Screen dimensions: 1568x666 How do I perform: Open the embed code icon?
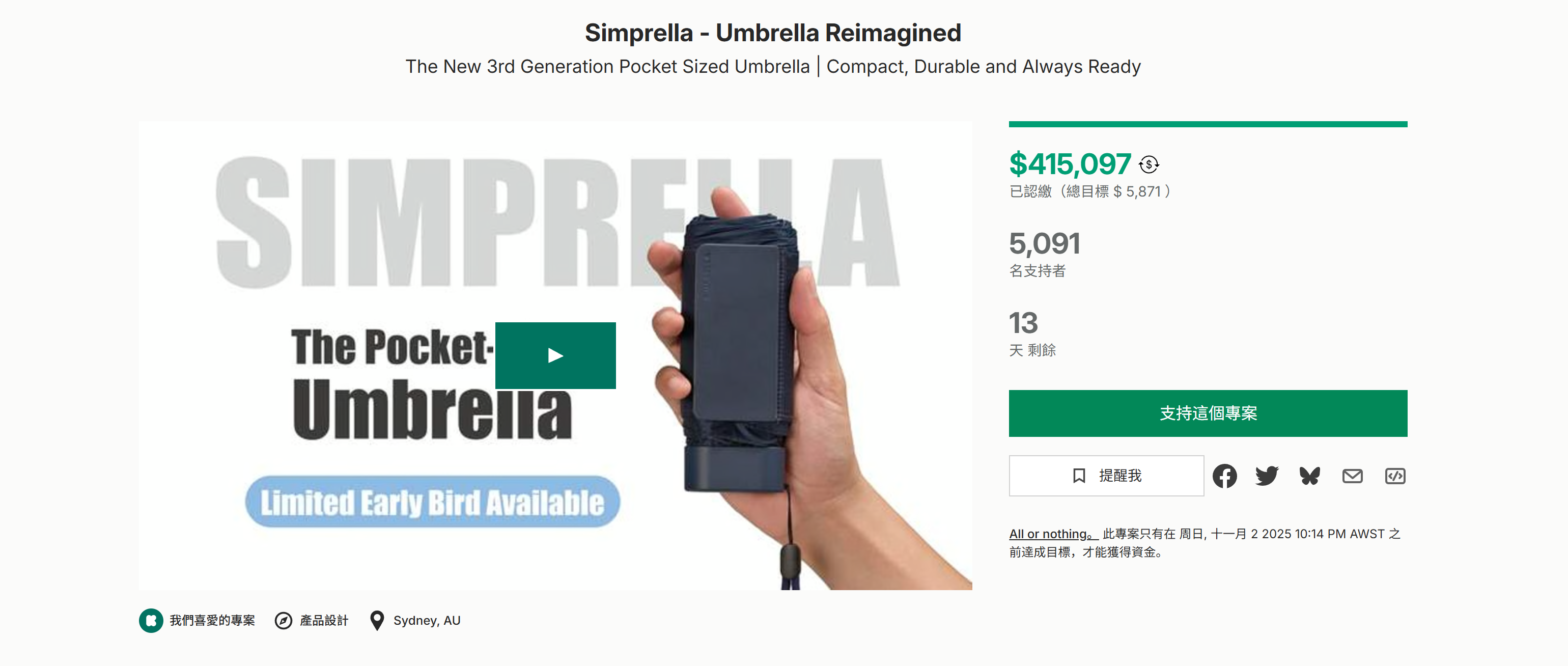[x=1394, y=476]
